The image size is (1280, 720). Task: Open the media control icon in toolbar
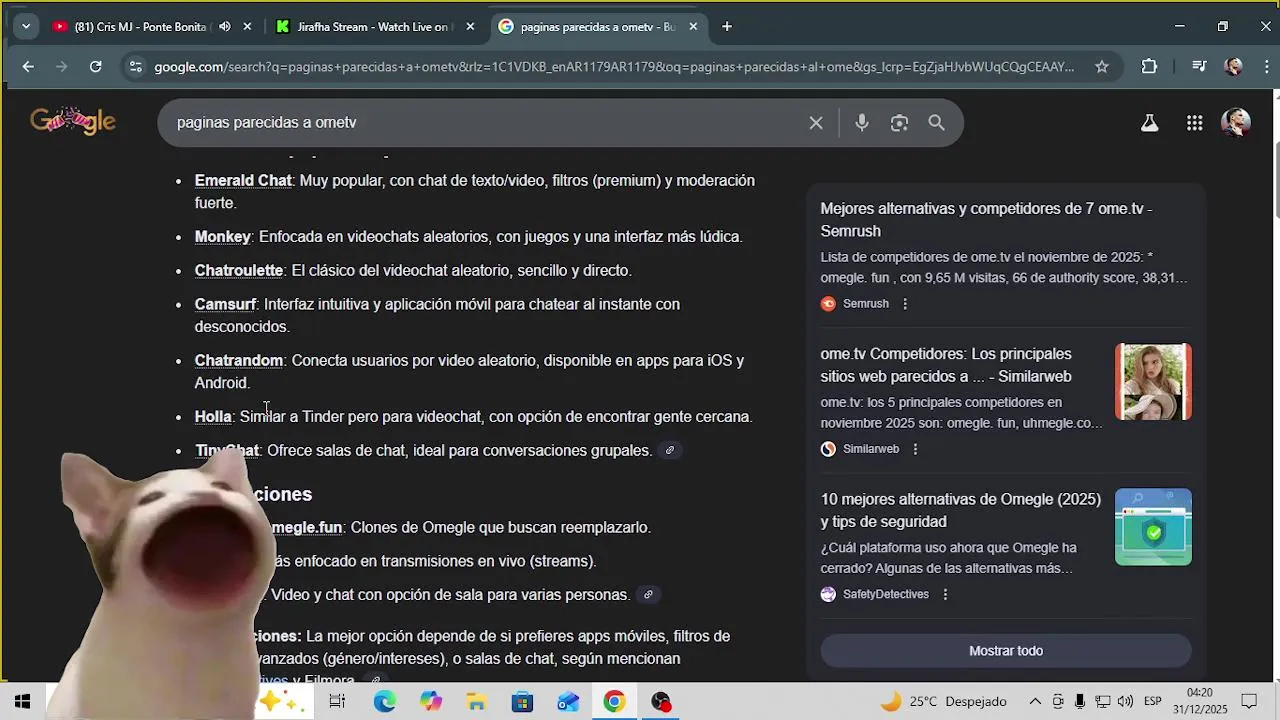coord(1199,67)
